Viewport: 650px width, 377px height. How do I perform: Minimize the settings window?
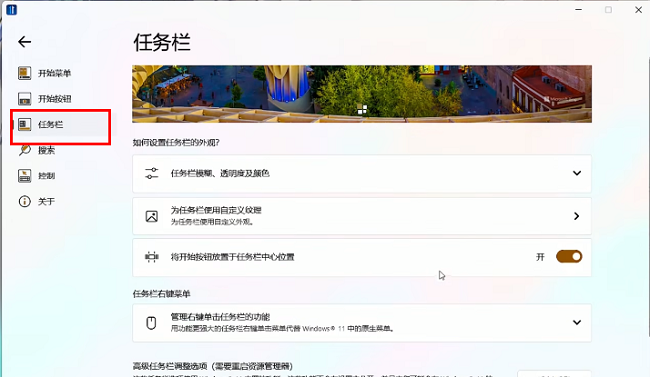[x=578, y=10]
